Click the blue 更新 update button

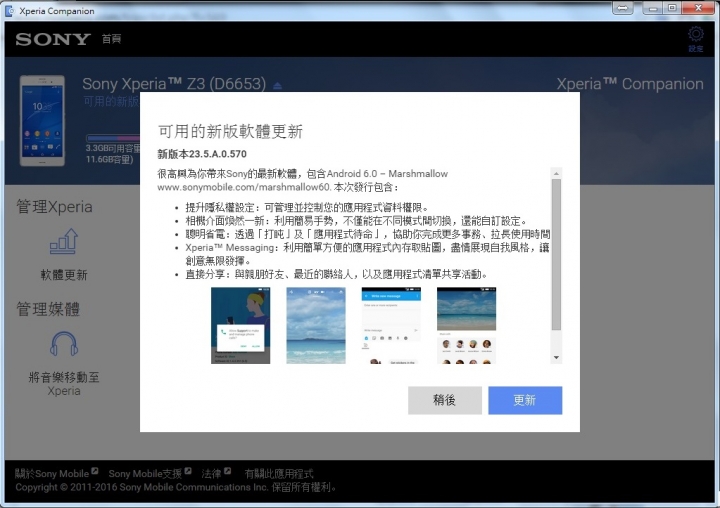pyautogui.click(x=525, y=400)
